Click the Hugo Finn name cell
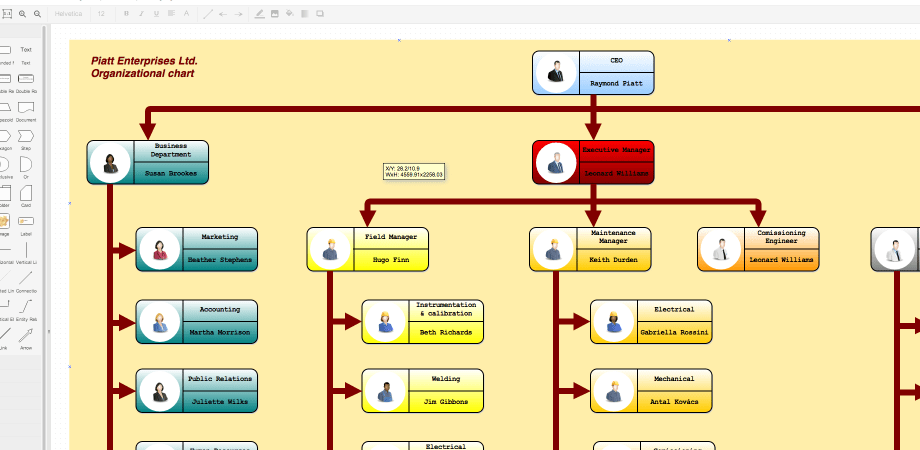This screenshot has height=450, width=920. point(391,260)
